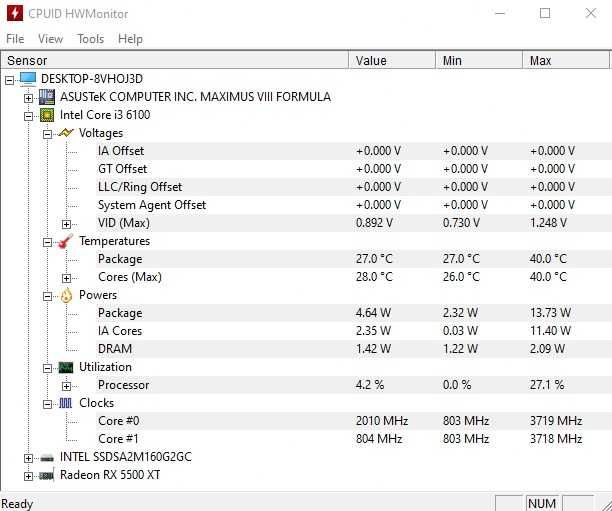
Task: Collapse the DESKTOP-8VHOJ3D root node
Action: coord(9,80)
